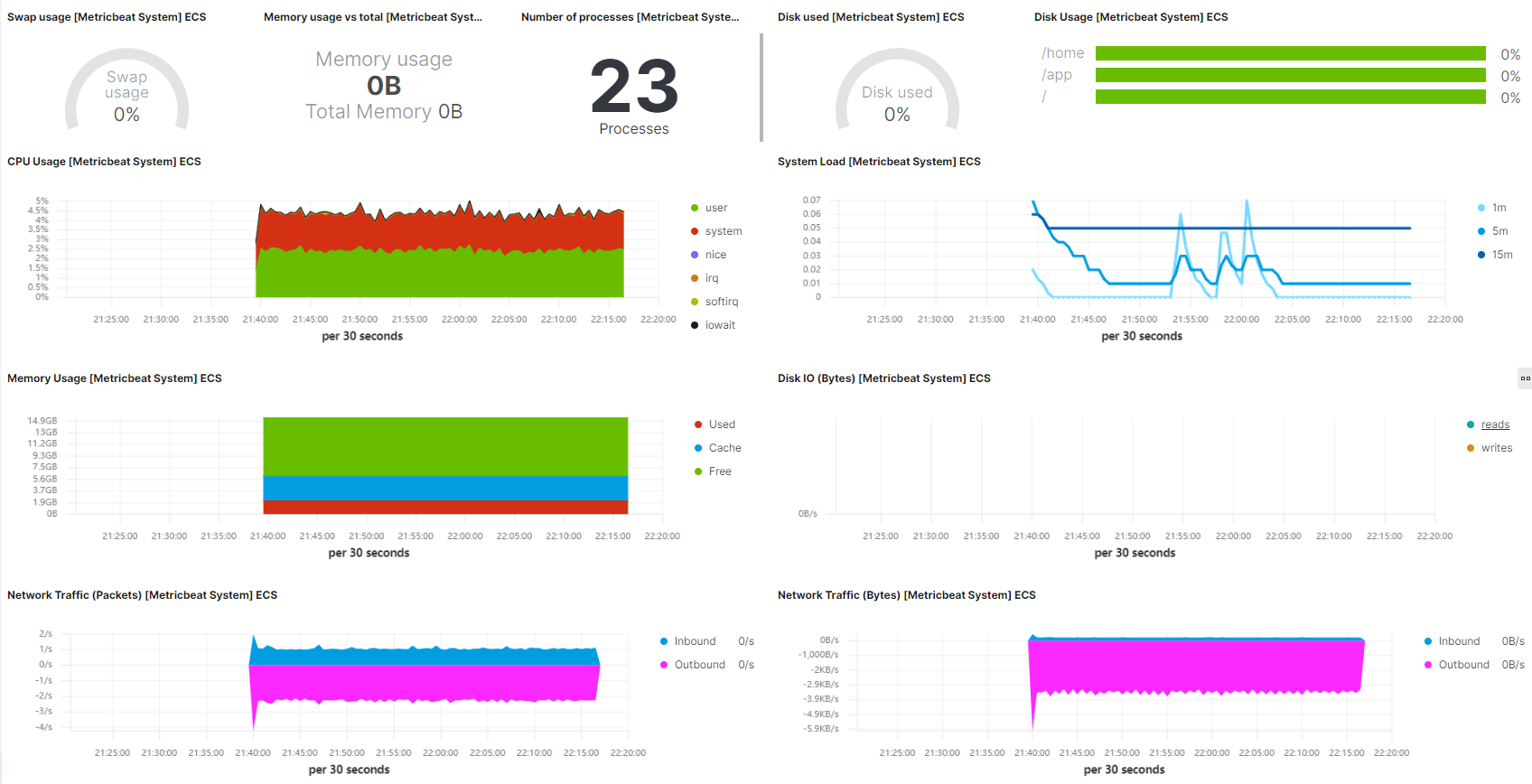Toggle the iowait series in CPU legend

tap(713, 325)
